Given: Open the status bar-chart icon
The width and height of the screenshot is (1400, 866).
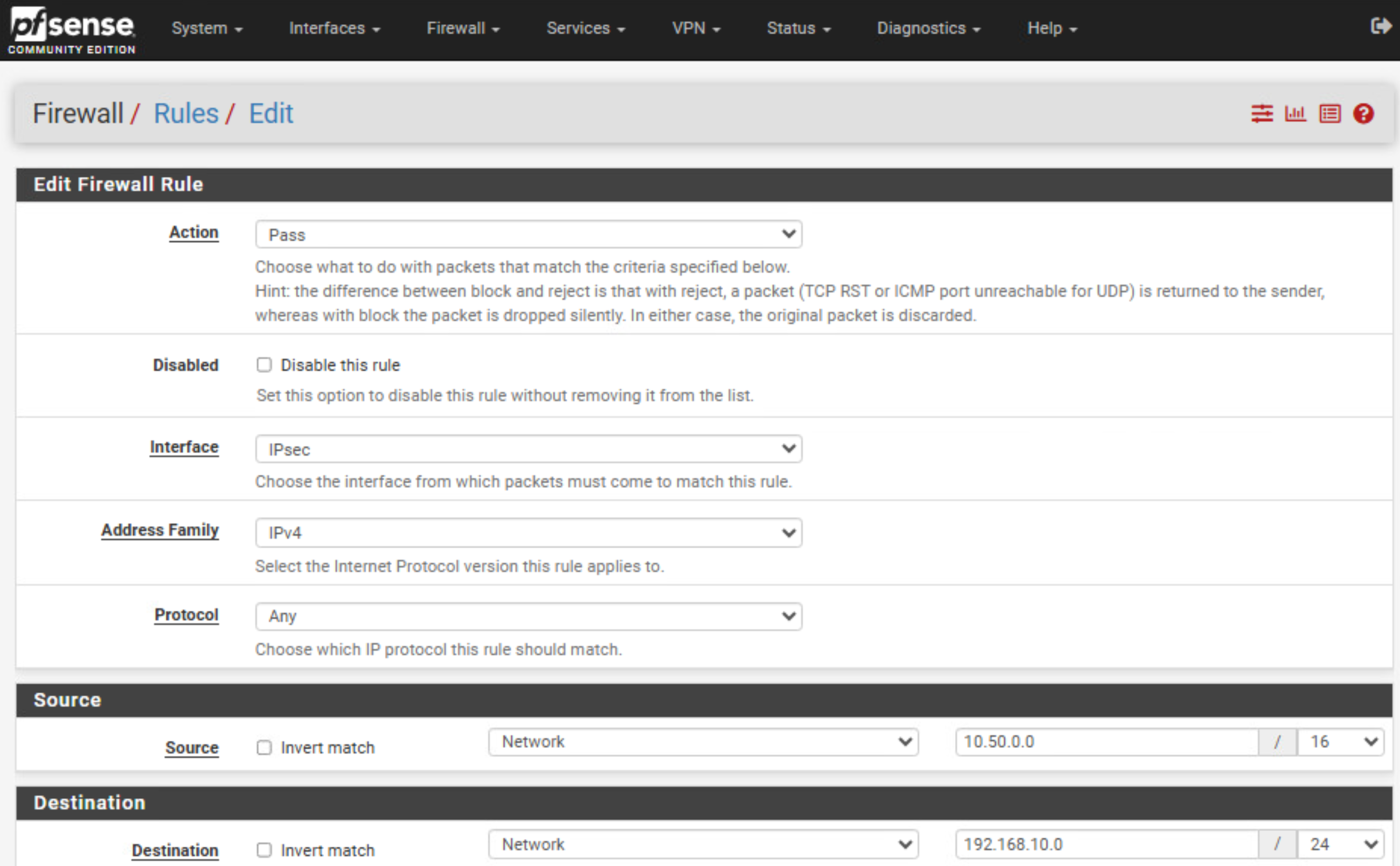Looking at the screenshot, I should (1295, 113).
